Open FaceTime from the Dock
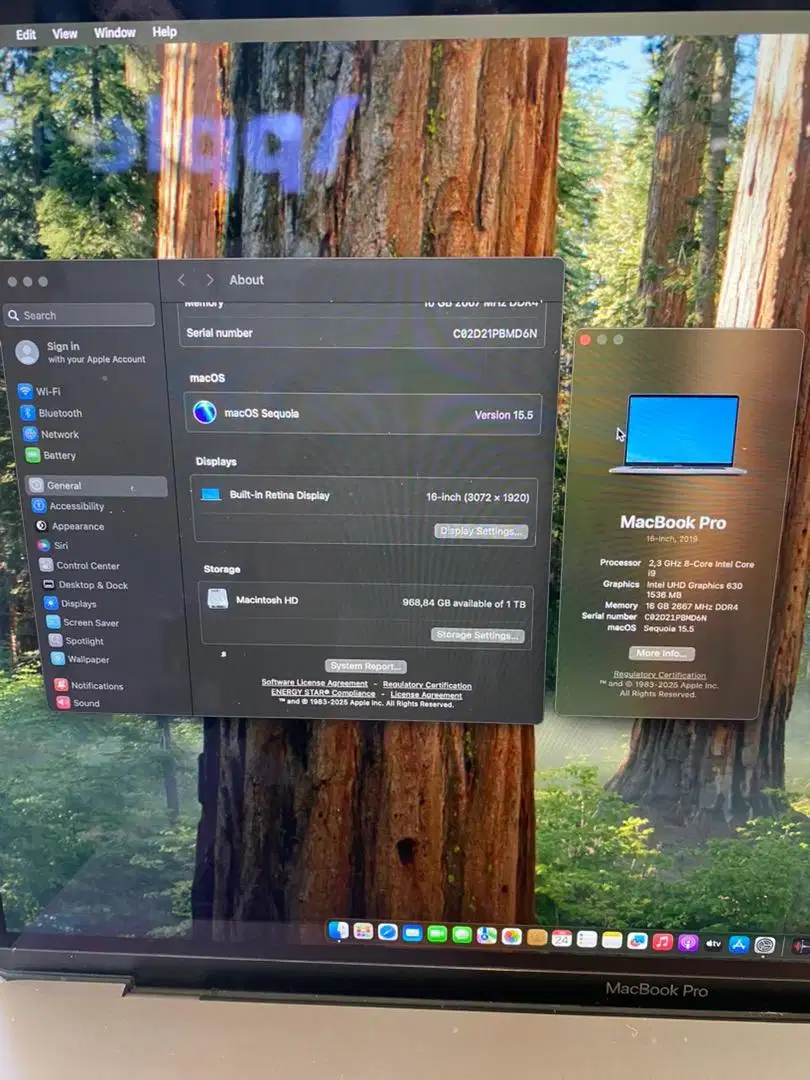Image resolution: width=810 pixels, height=1080 pixels. point(437,934)
